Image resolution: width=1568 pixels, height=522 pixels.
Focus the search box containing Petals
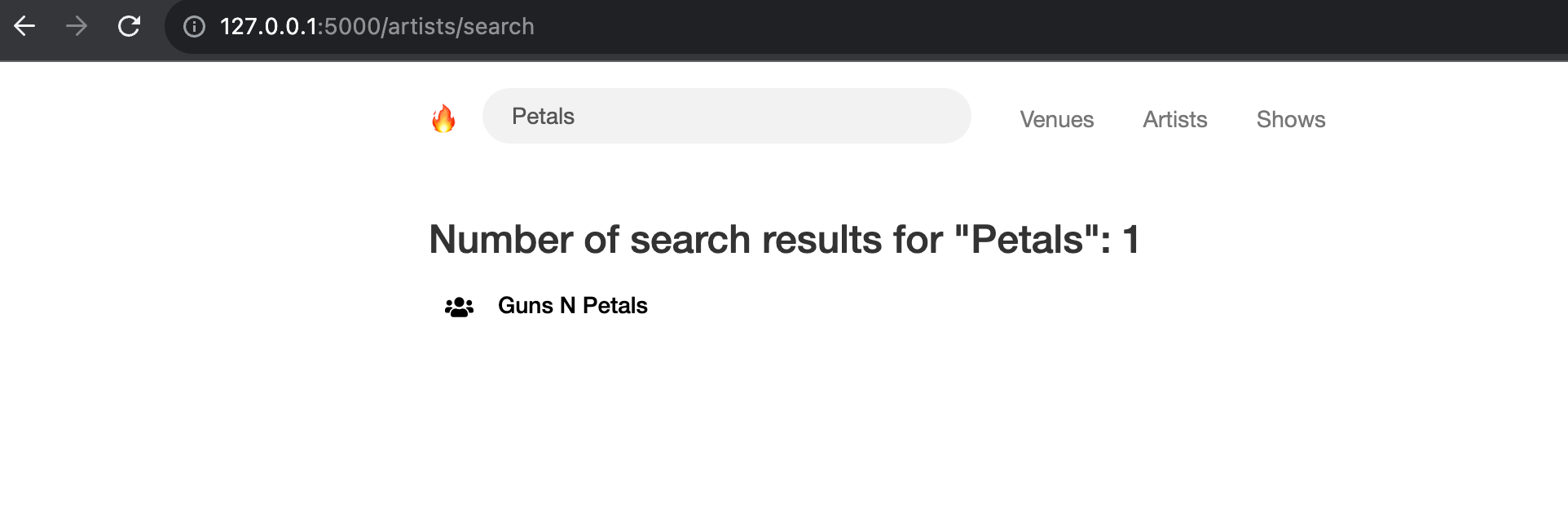tap(726, 116)
